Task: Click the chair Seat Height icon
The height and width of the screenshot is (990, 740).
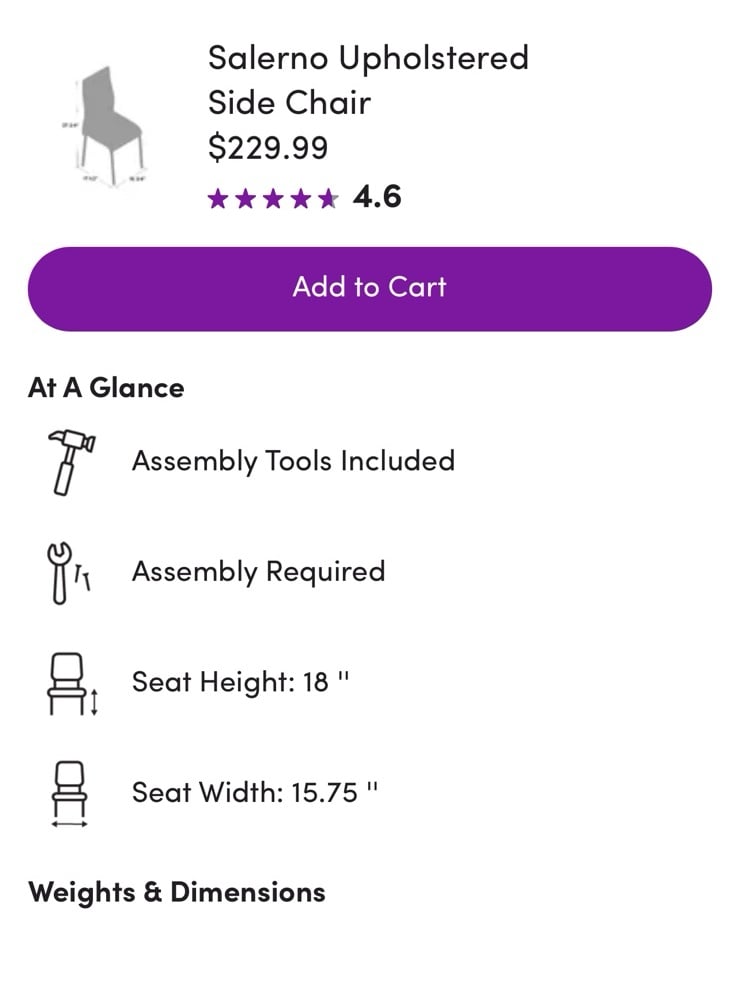Action: (73, 684)
